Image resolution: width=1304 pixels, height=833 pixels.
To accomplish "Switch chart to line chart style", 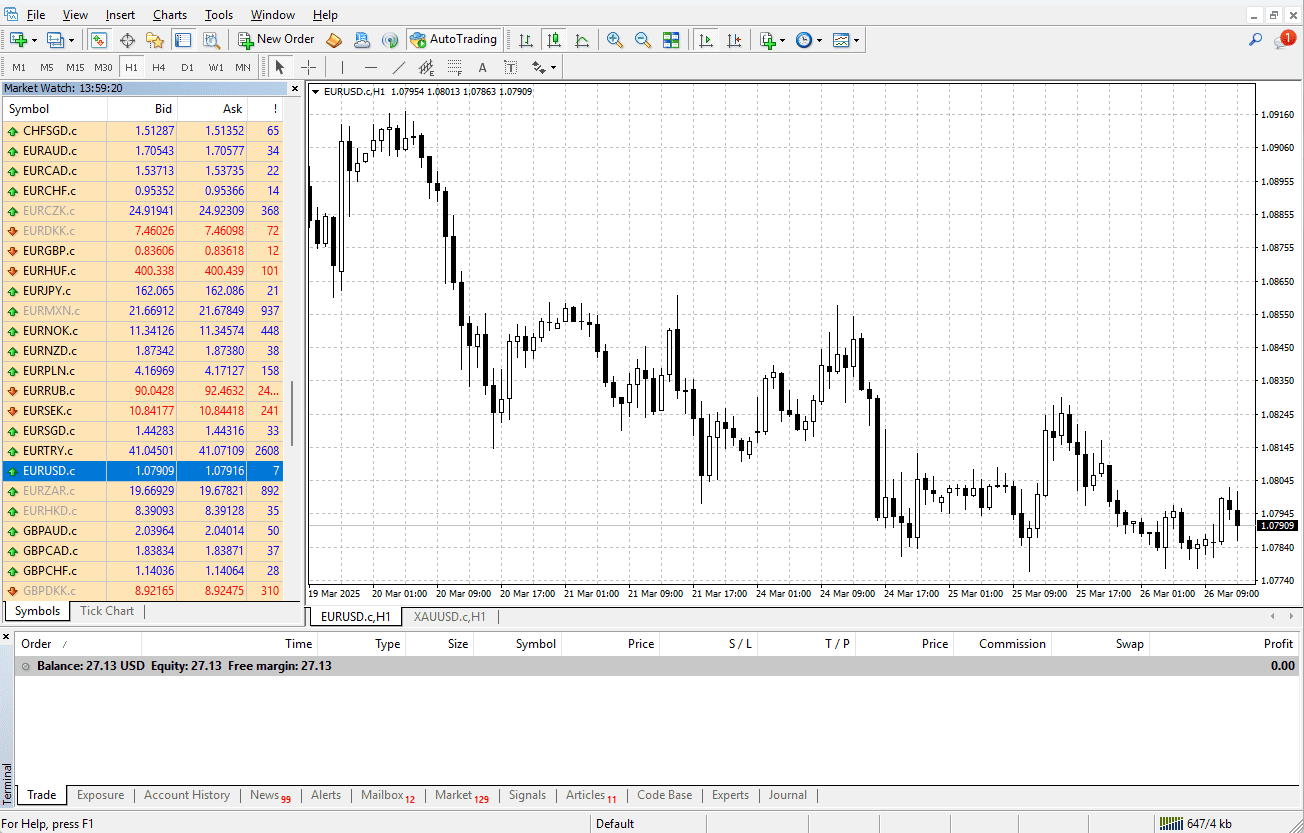I will point(582,40).
